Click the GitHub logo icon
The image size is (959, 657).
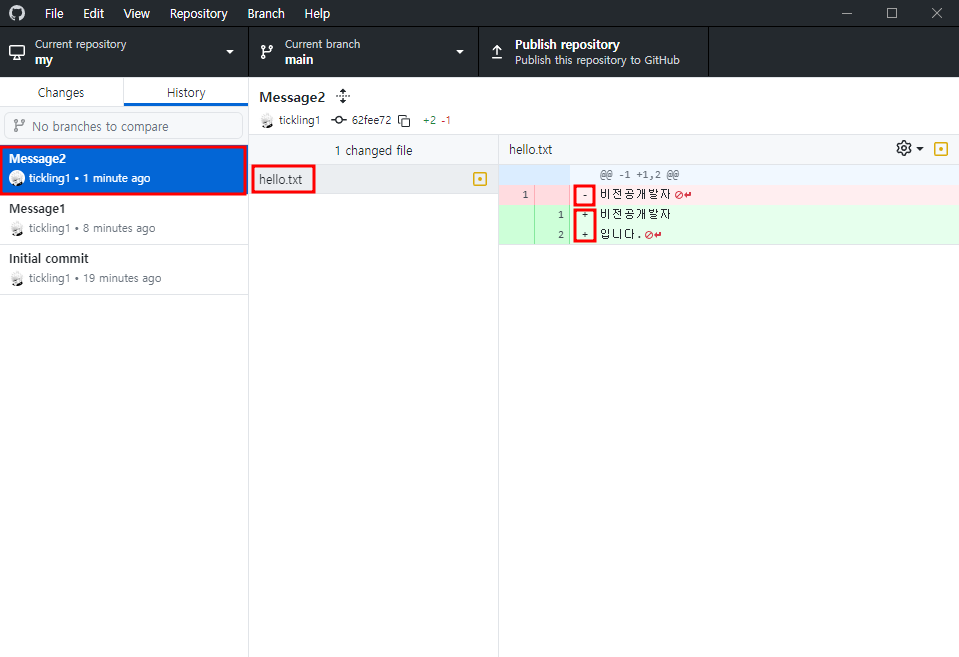[x=17, y=13]
